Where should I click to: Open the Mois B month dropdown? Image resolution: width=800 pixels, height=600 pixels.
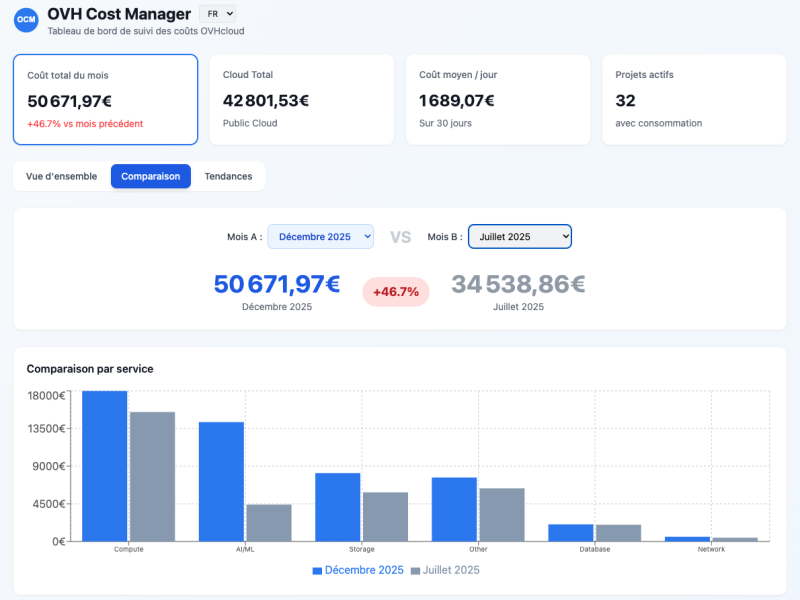520,236
